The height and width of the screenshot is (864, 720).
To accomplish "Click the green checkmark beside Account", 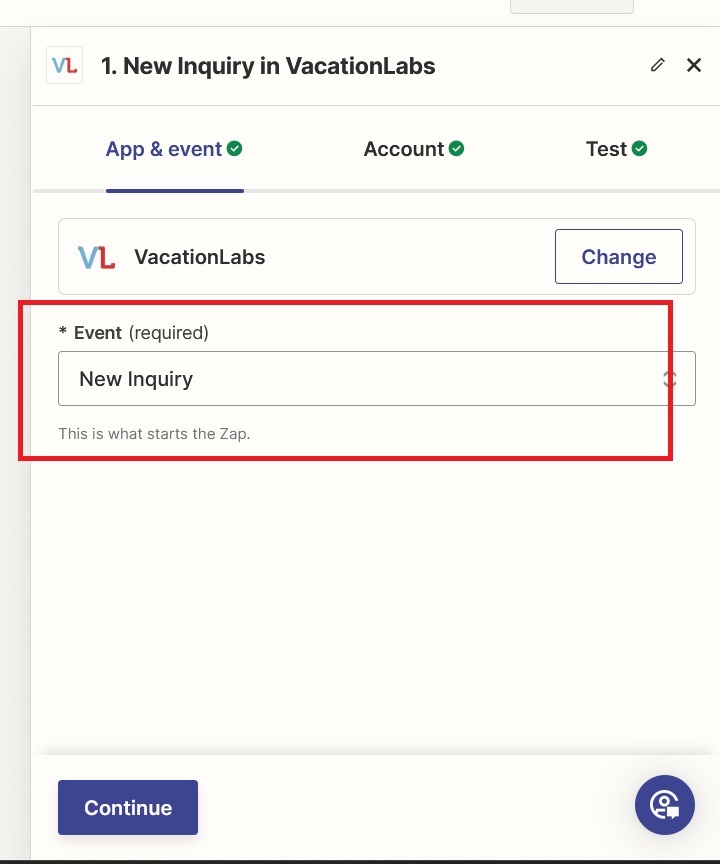I will pyautogui.click(x=456, y=149).
